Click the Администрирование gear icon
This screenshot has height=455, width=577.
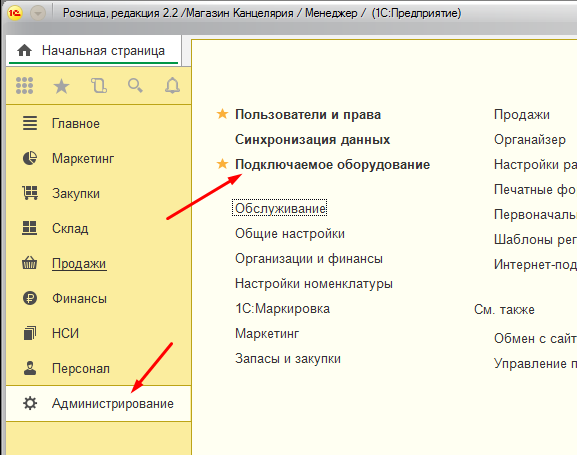click(30, 403)
